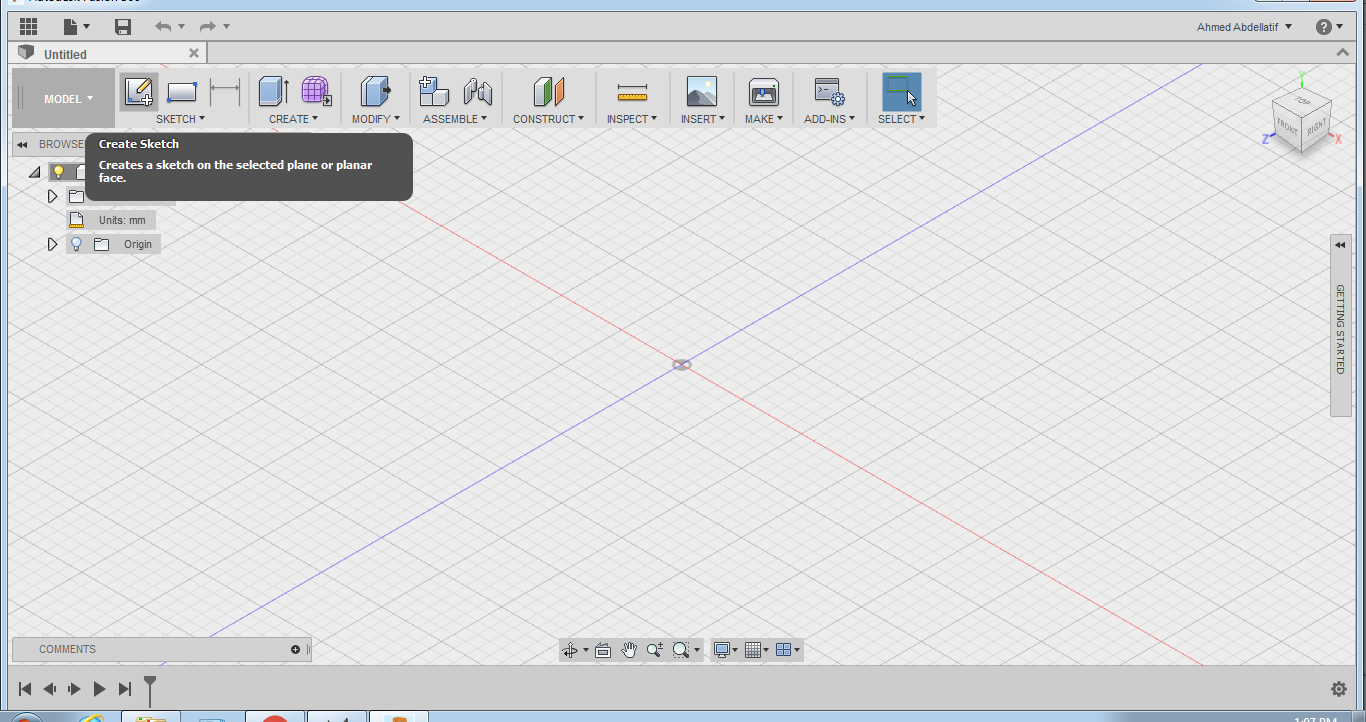The image size is (1366, 722).
Task: Click the Undo arrow
Action: pos(163,26)
